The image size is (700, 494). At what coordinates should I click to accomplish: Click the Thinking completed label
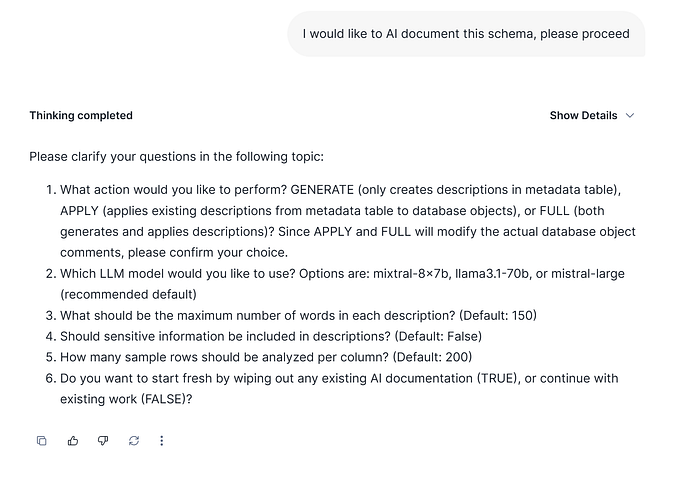tap(81, 115)
